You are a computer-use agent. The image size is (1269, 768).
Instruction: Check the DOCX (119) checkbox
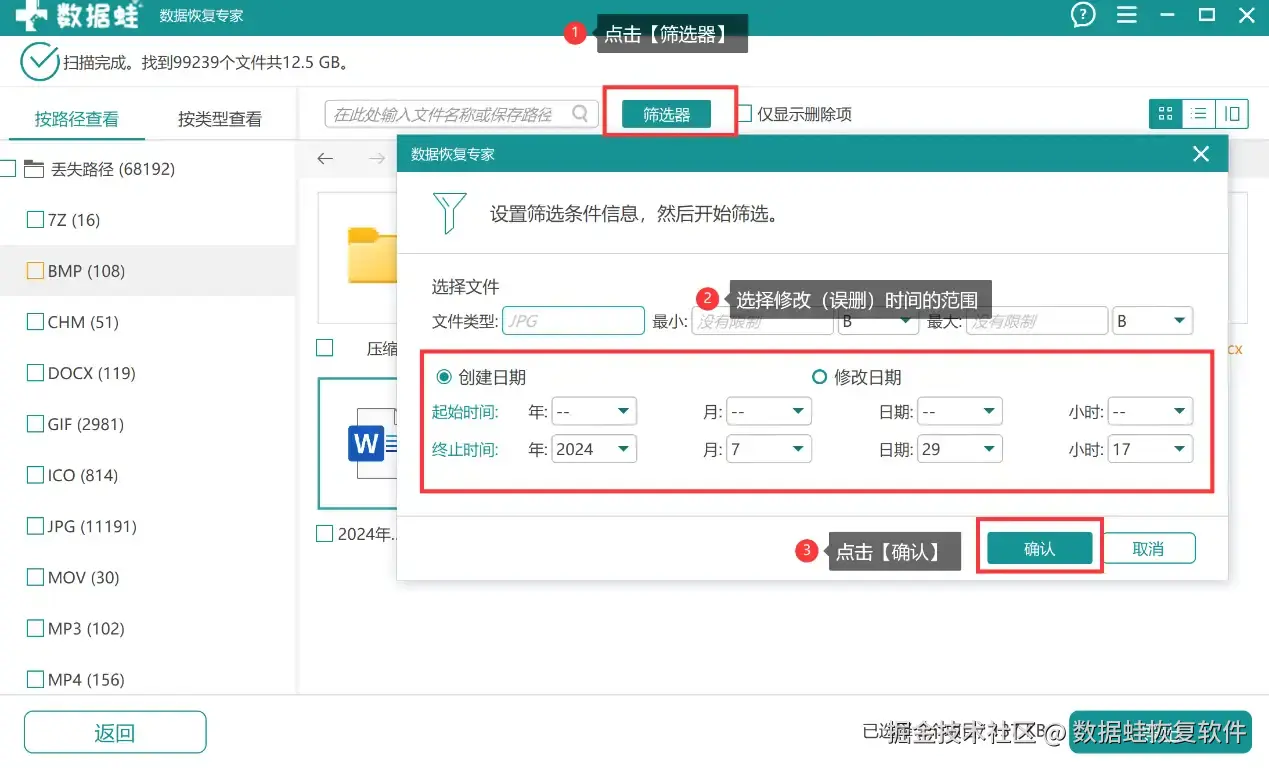pyautogui.click(x=34, y=373)
